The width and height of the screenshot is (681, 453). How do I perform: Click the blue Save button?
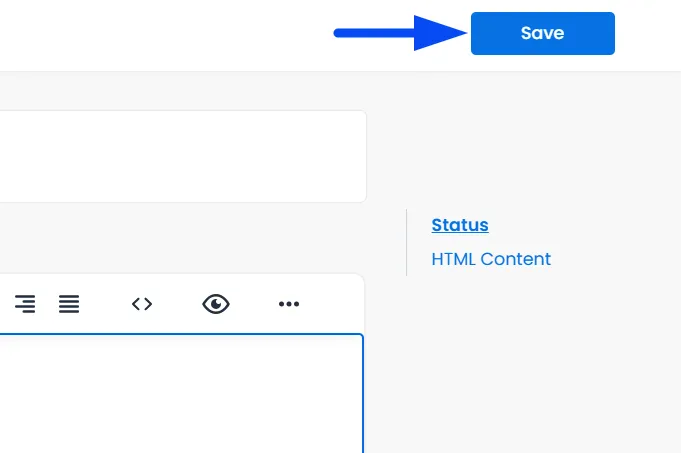[x=542, y=33]
